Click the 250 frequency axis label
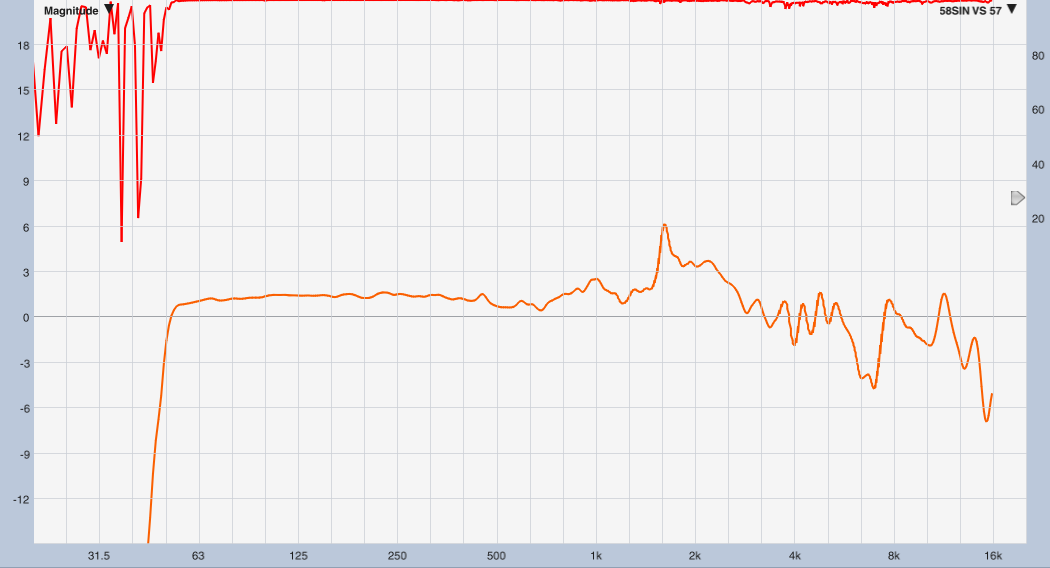This screenshot has height=568, width=1050. coord(397,556)
